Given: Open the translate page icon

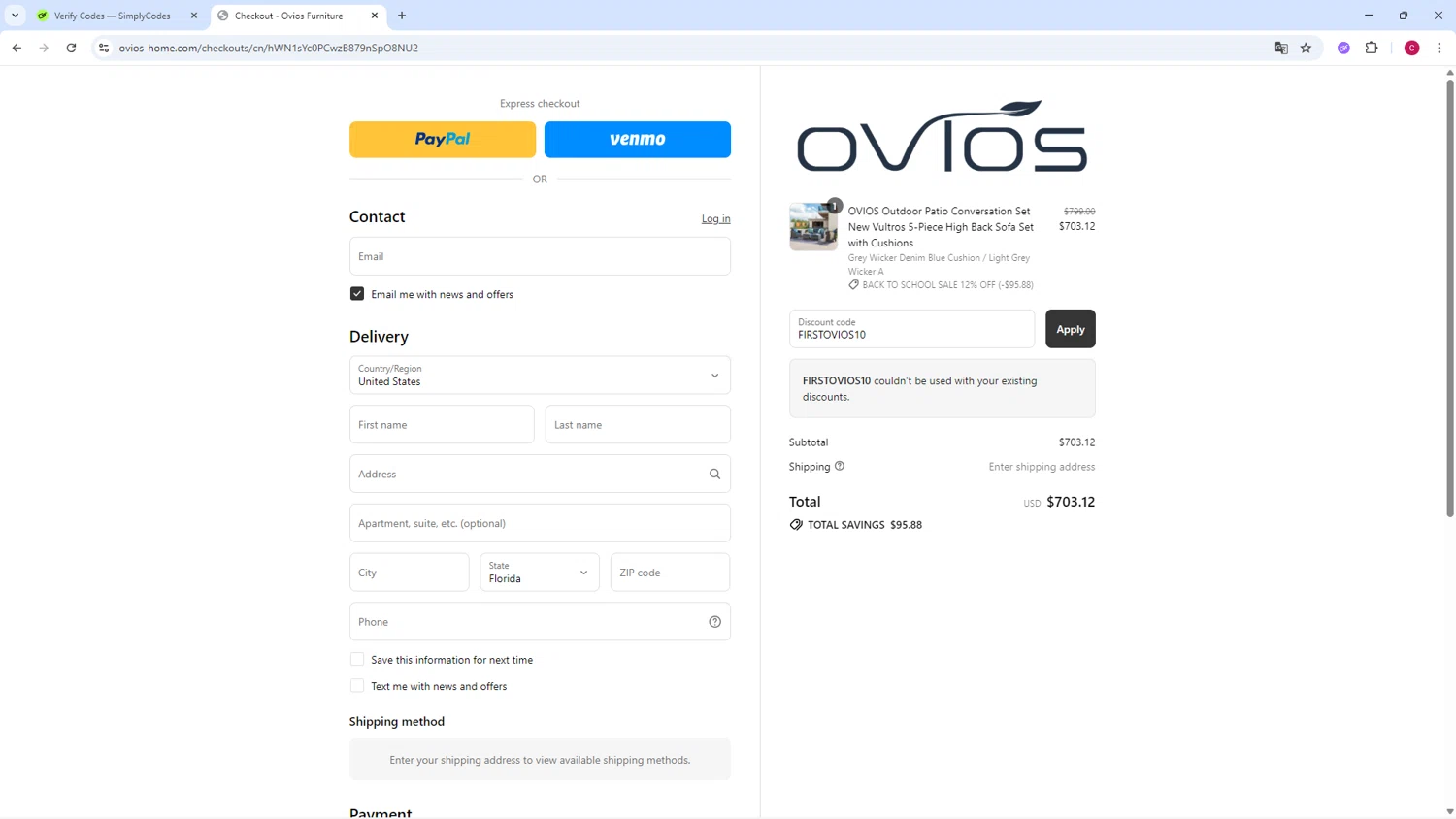Looking at the screenshot, I should pyautogui.click(x=1280, y=48).
